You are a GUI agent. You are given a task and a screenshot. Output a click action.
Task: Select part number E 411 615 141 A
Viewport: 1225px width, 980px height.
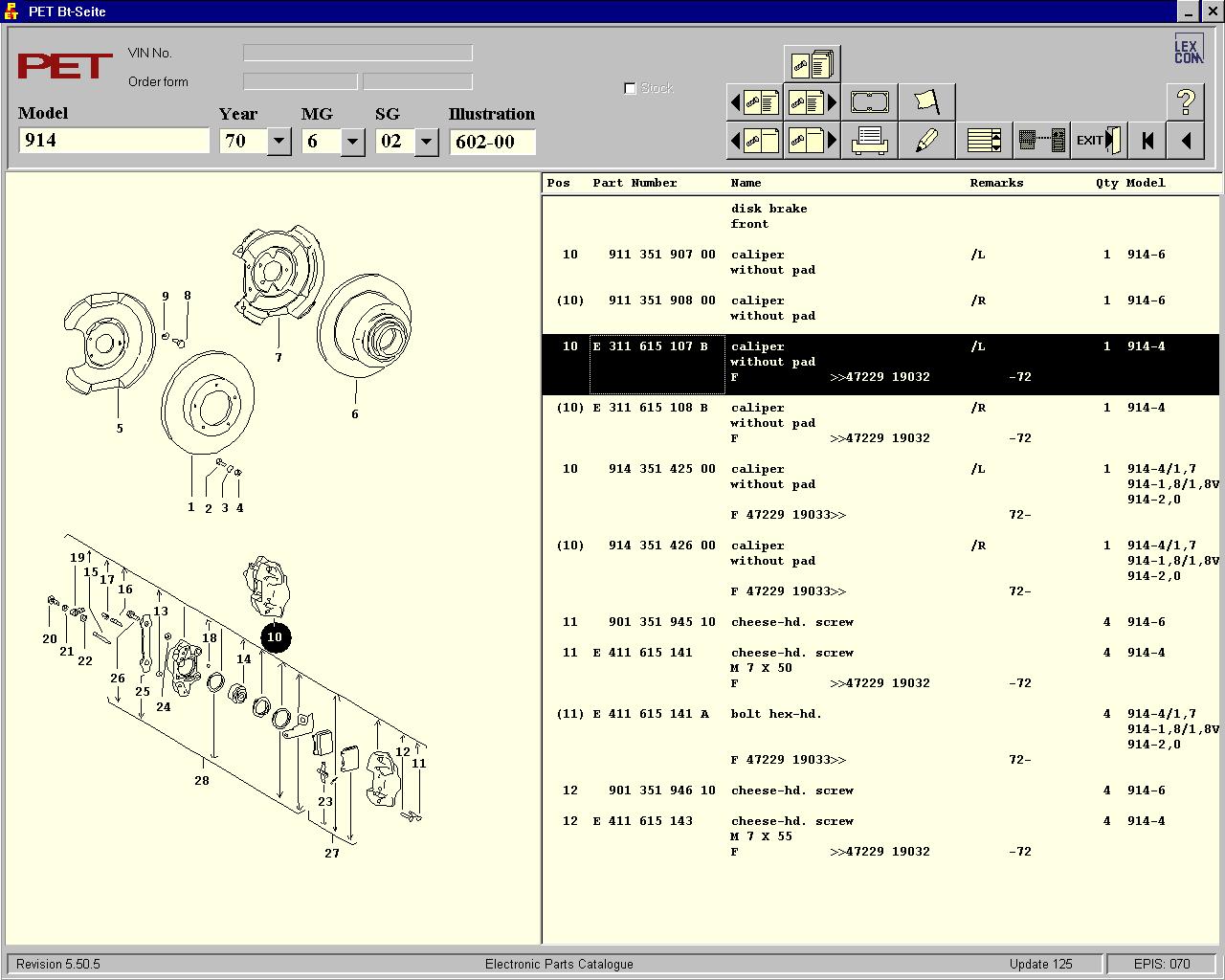click(x=651, y=714)
